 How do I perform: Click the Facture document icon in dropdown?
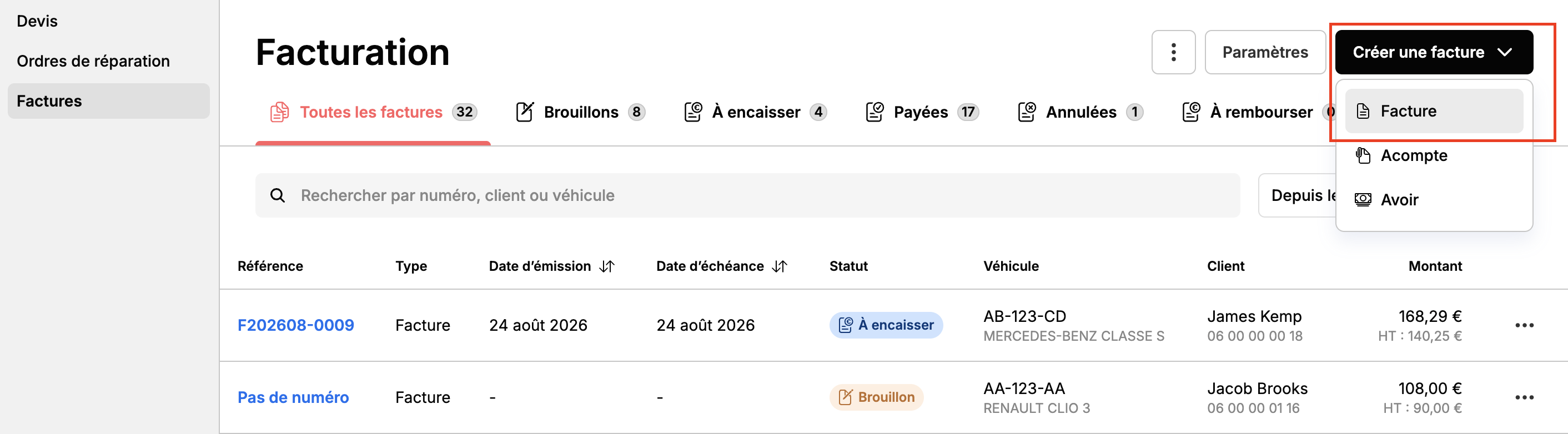1363,112
